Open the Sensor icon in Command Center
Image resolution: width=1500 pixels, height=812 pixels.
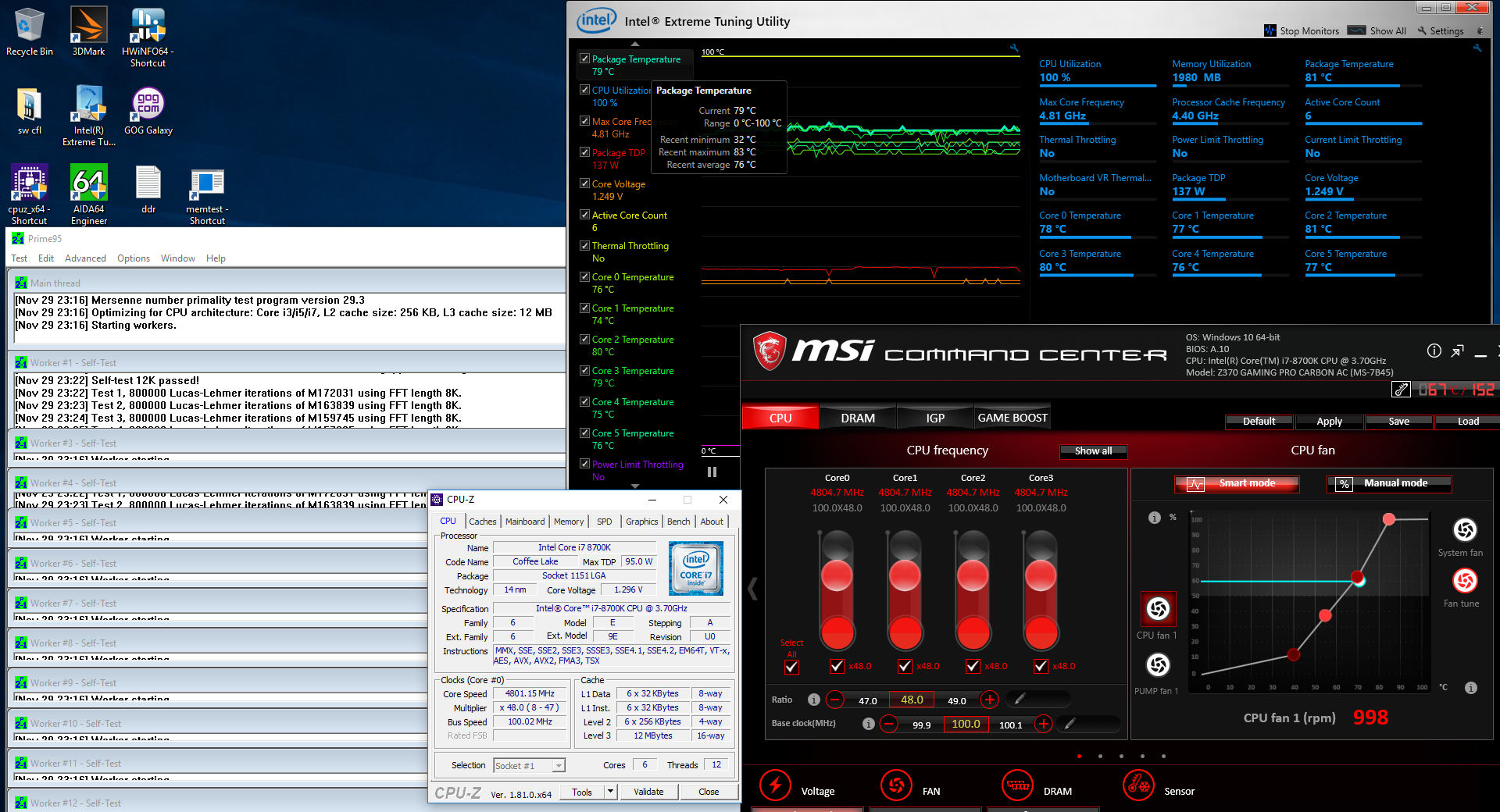point(1138,785)
